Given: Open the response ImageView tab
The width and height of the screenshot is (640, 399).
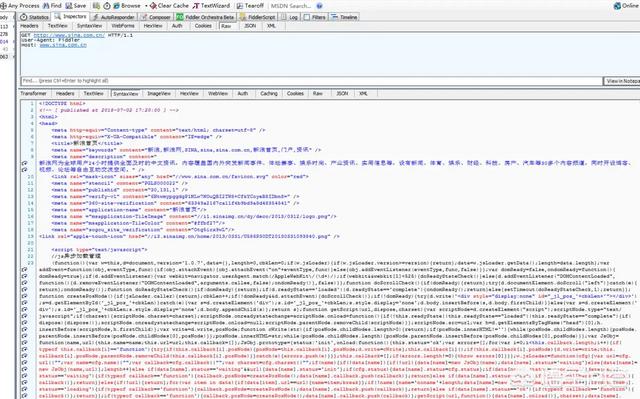Looking at the screenshot, I should coord(159,93).
